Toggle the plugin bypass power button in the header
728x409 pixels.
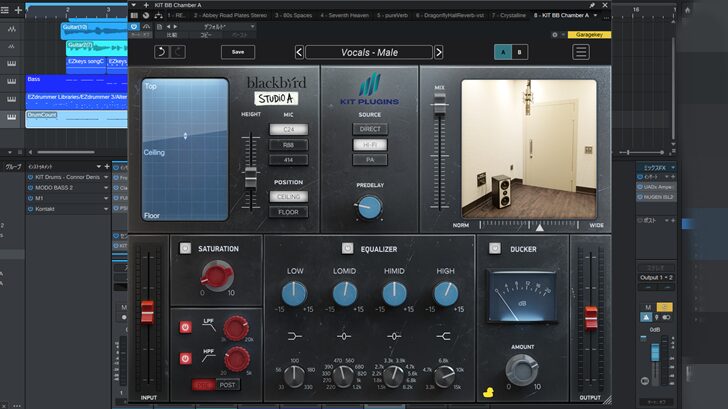pyautogui.click(x=134, y=27)
